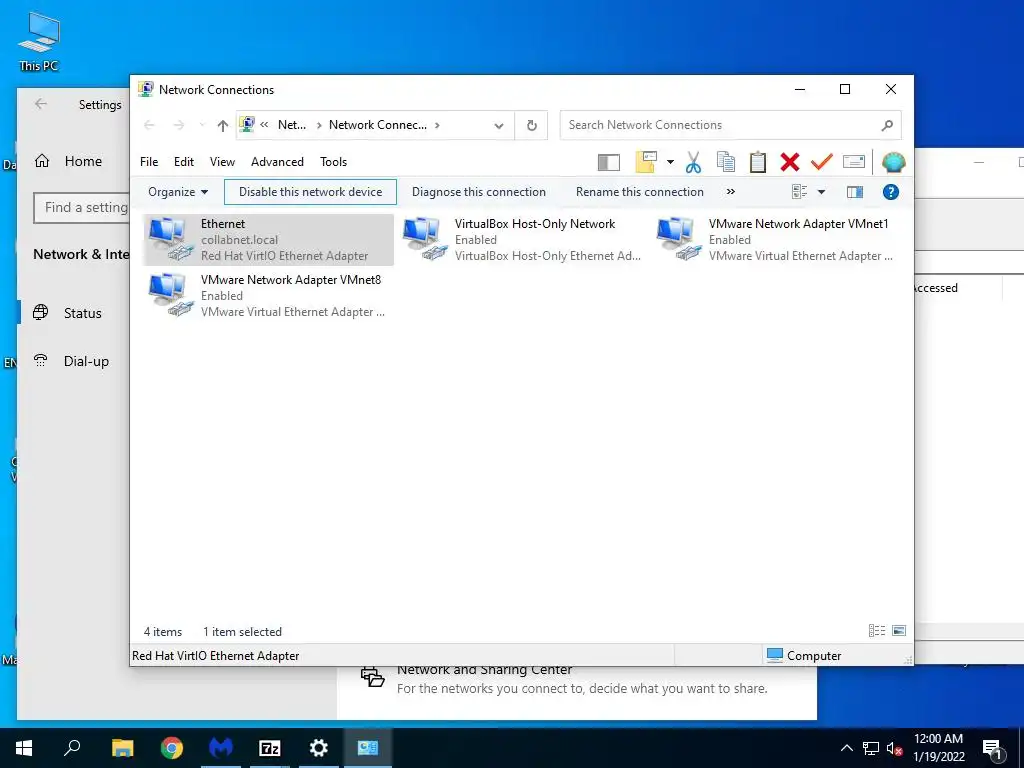Expand the toolbar overflow chevron

pos(731,192)
